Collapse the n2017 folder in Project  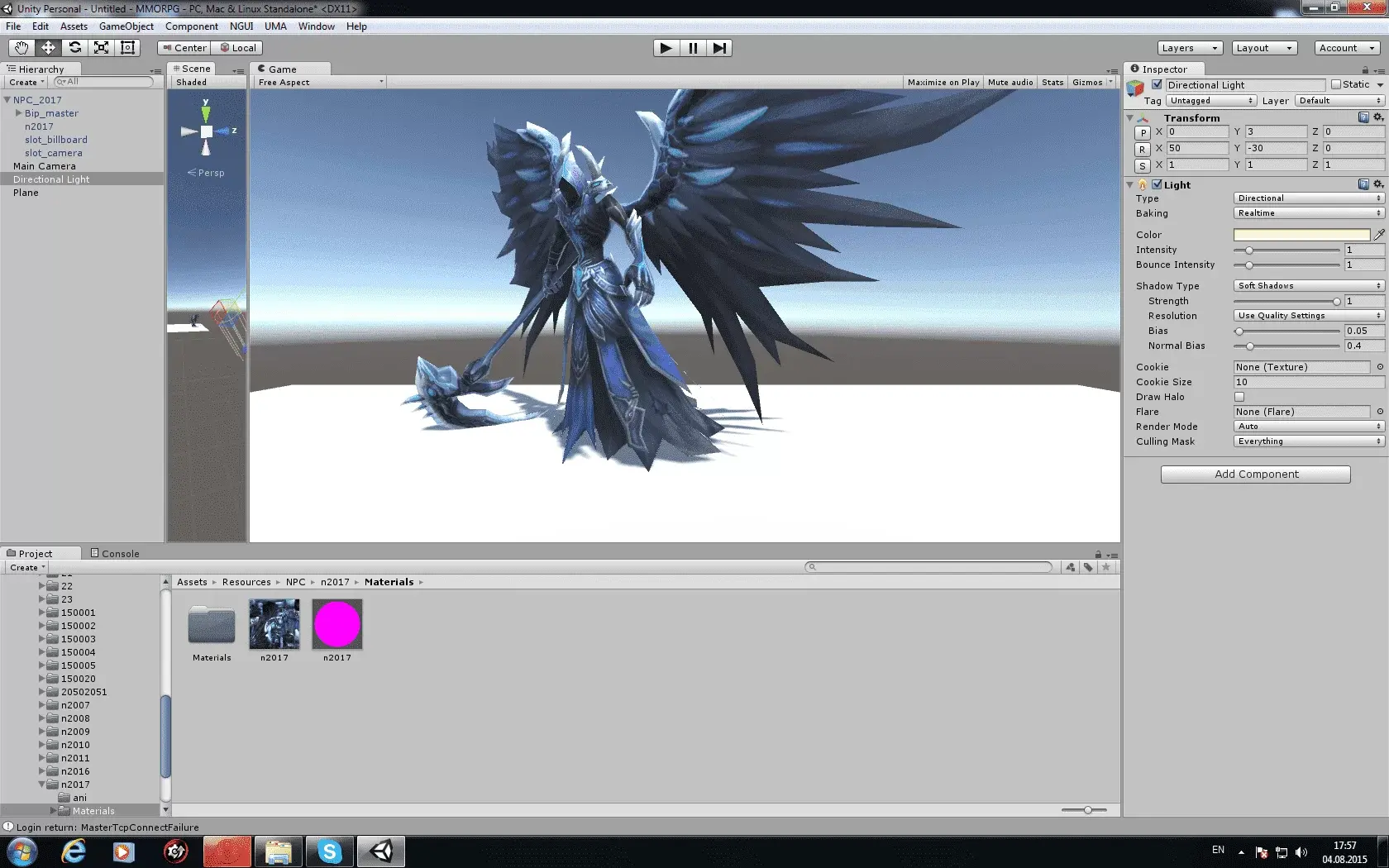tap(42, 785)
